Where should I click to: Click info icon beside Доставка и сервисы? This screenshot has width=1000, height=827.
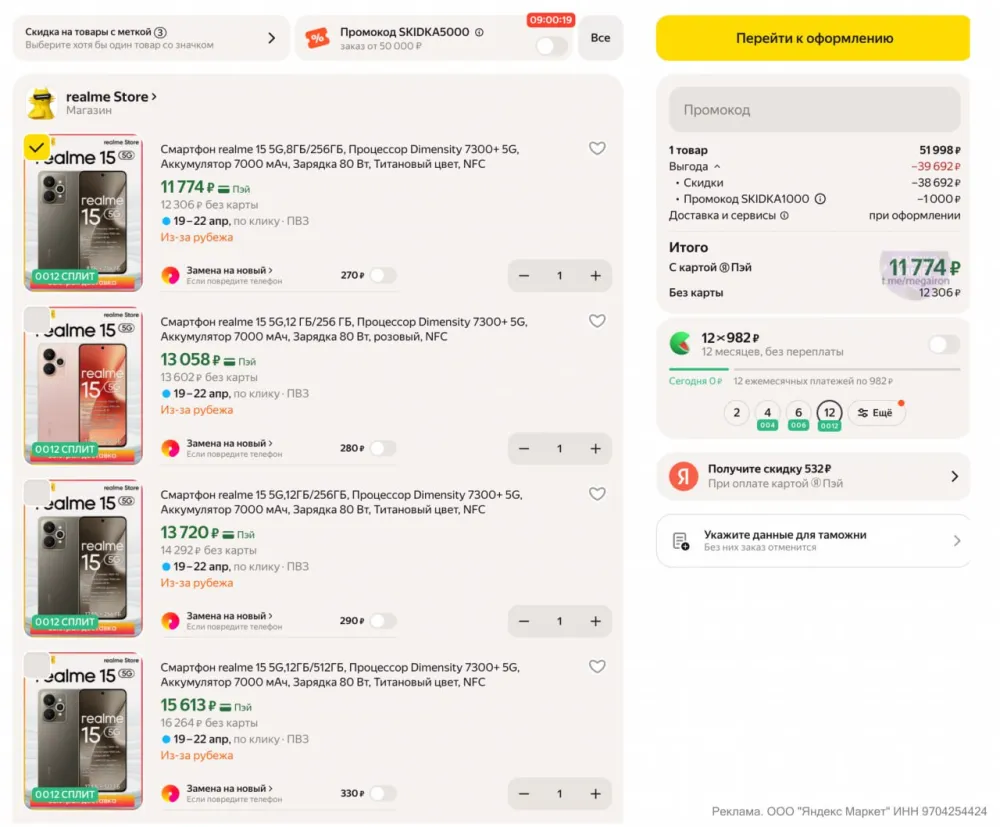point(784,215)
